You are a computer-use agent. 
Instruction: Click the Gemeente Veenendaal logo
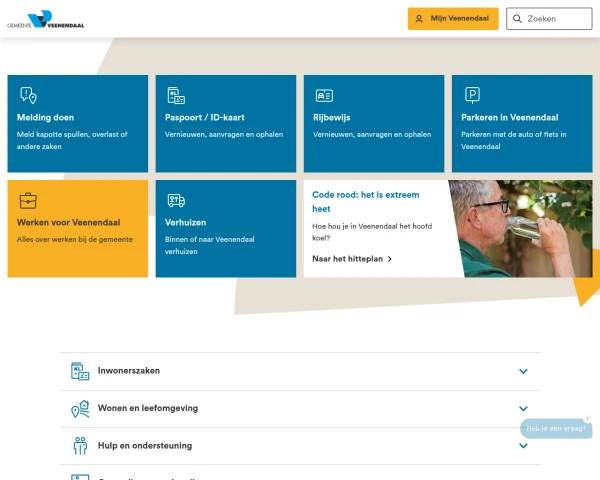46,19
